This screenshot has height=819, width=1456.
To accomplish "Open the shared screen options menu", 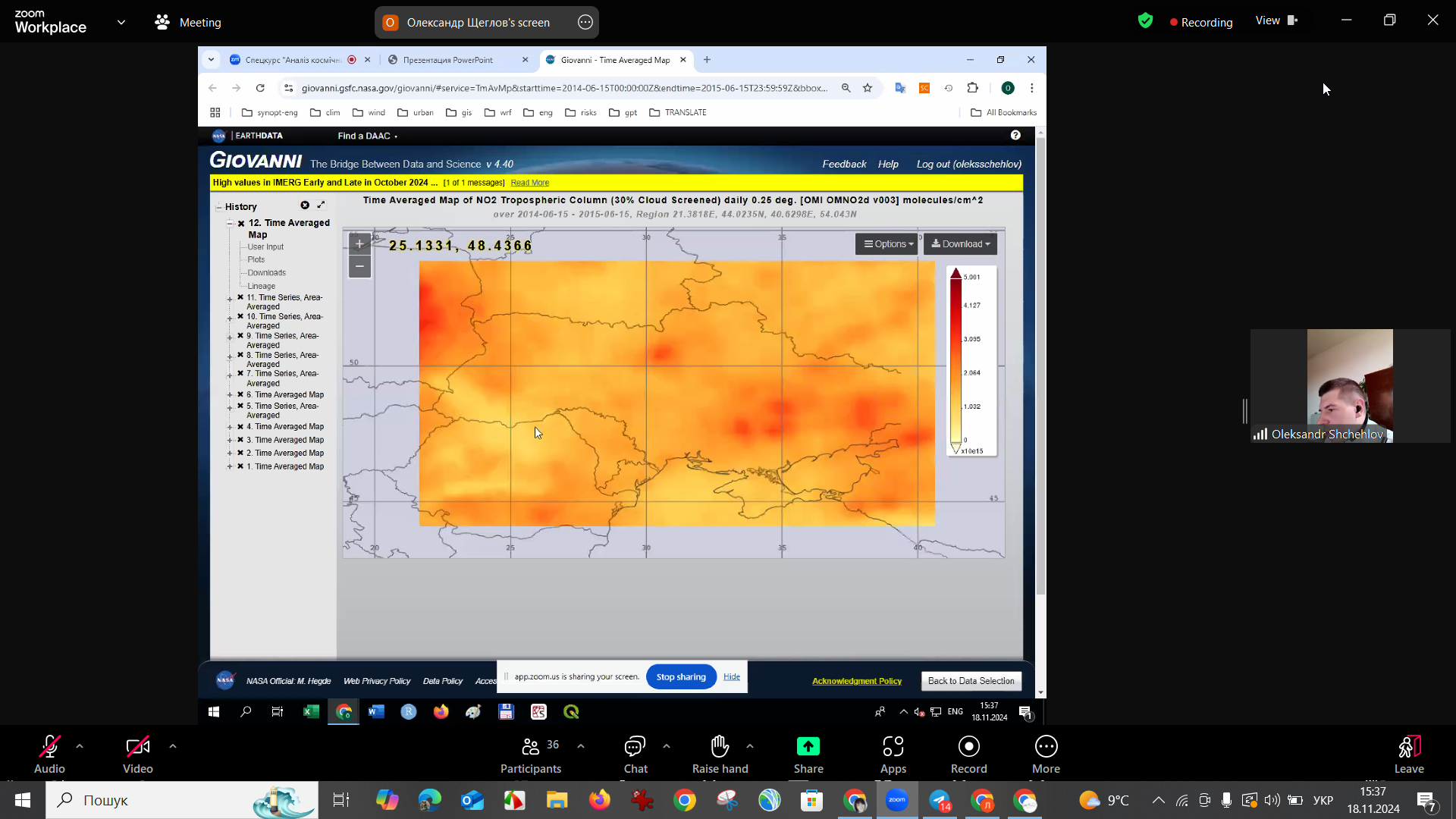I will [585, 22].
